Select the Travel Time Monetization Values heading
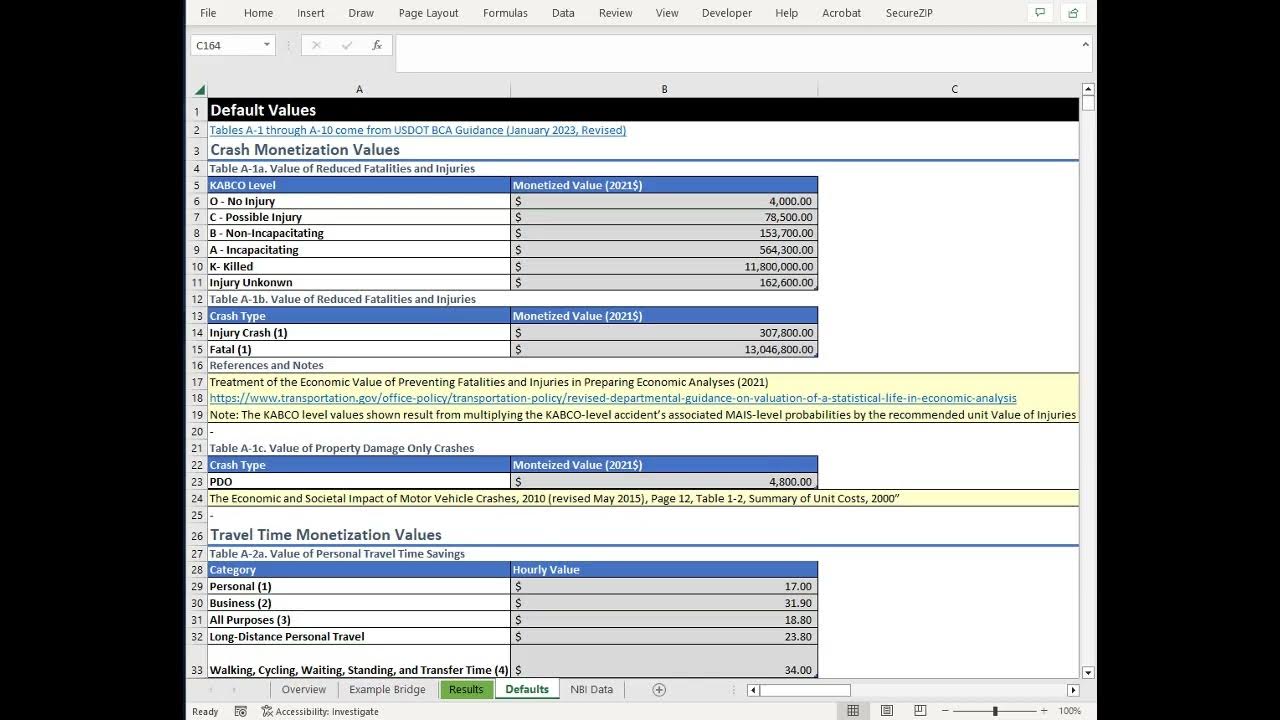The height and width of the screenshot is (720, 1280). pos(326,535)
